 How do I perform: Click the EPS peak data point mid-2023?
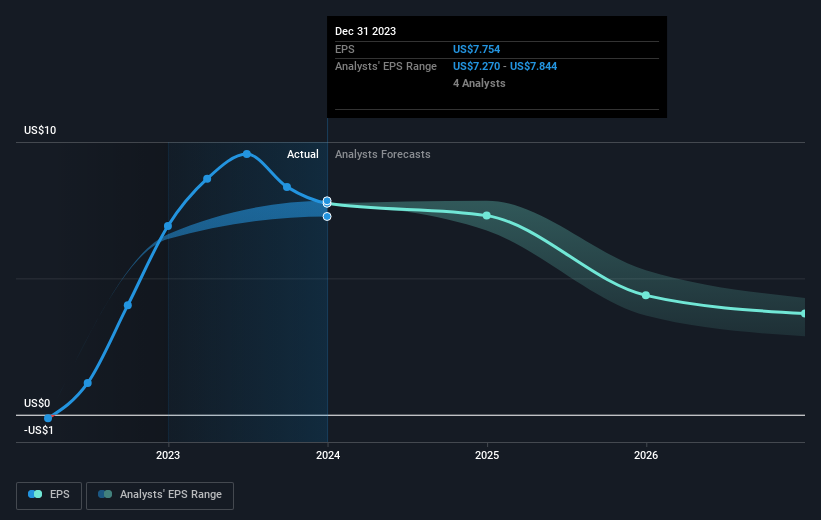point(247,154)
